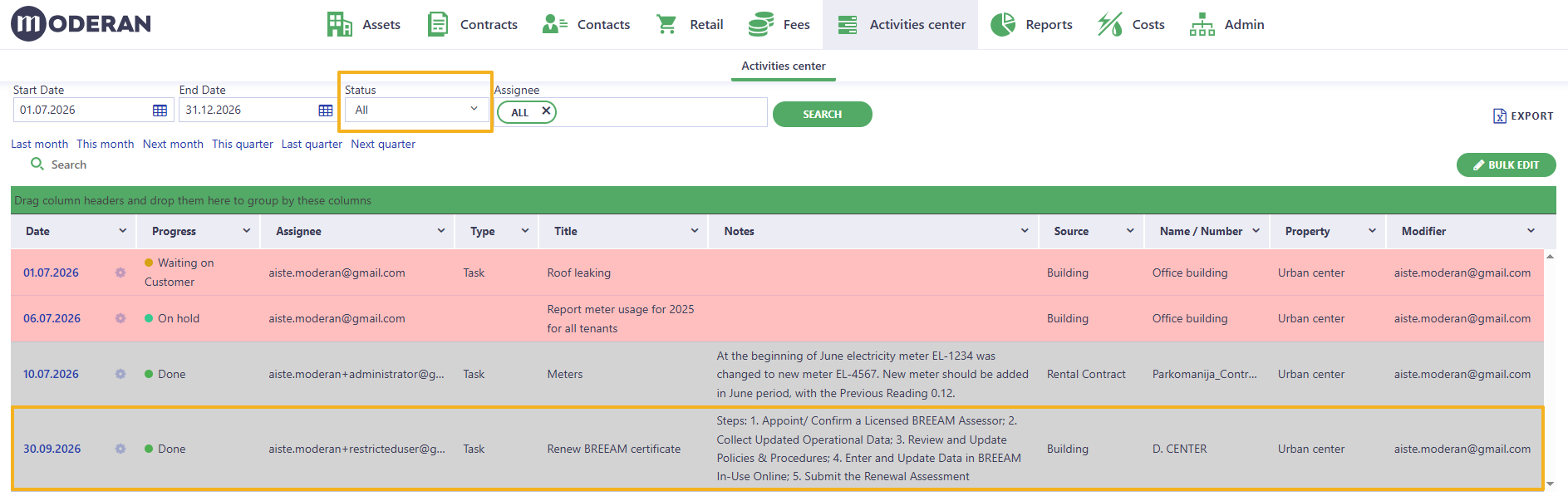Viewport: 1568px width, 501px height.
Task: Select the Activities center sub-tab
Action: coord(784,66)
